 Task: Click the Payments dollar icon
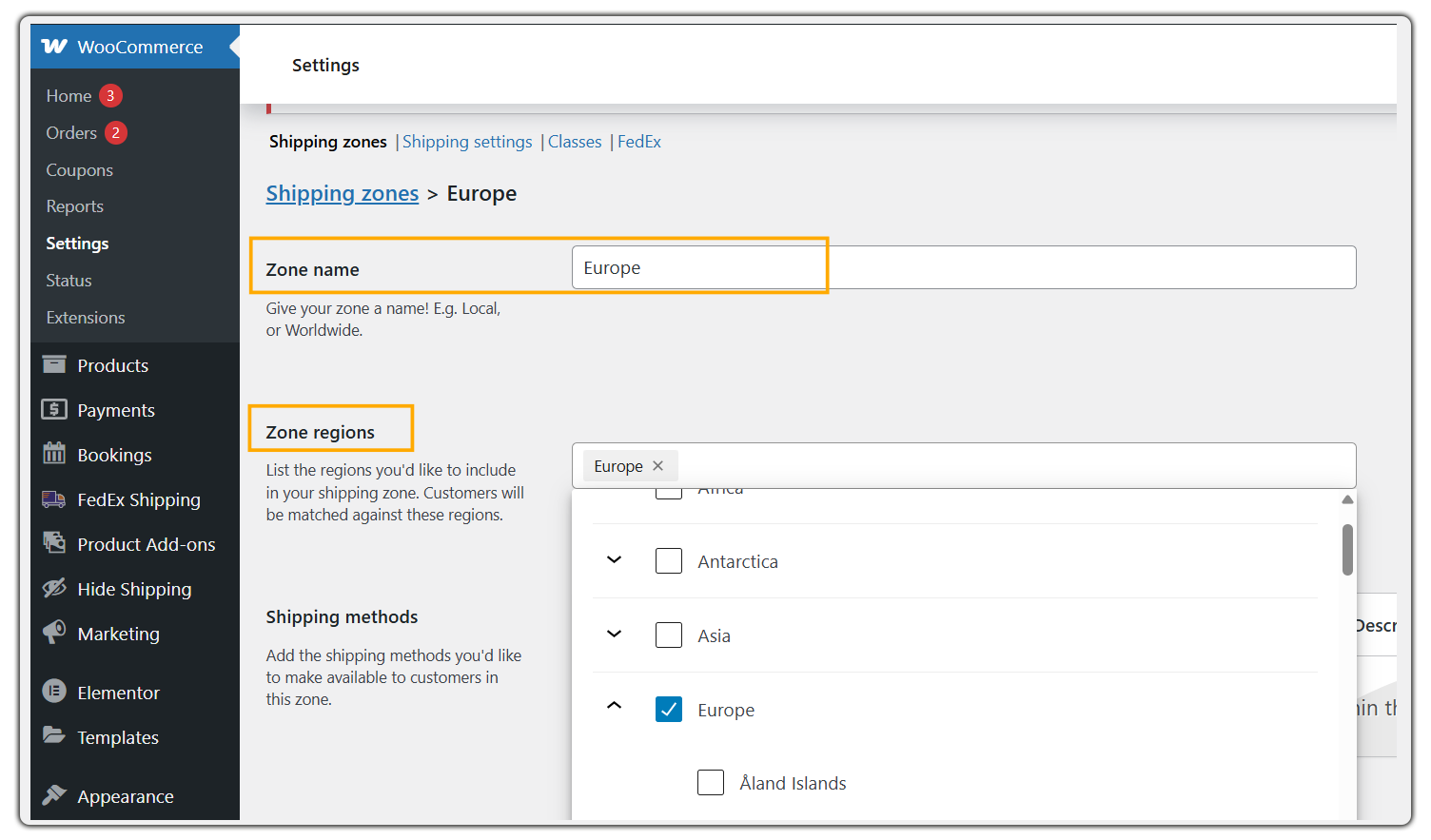pyautogui.click(x=54, y=410)
